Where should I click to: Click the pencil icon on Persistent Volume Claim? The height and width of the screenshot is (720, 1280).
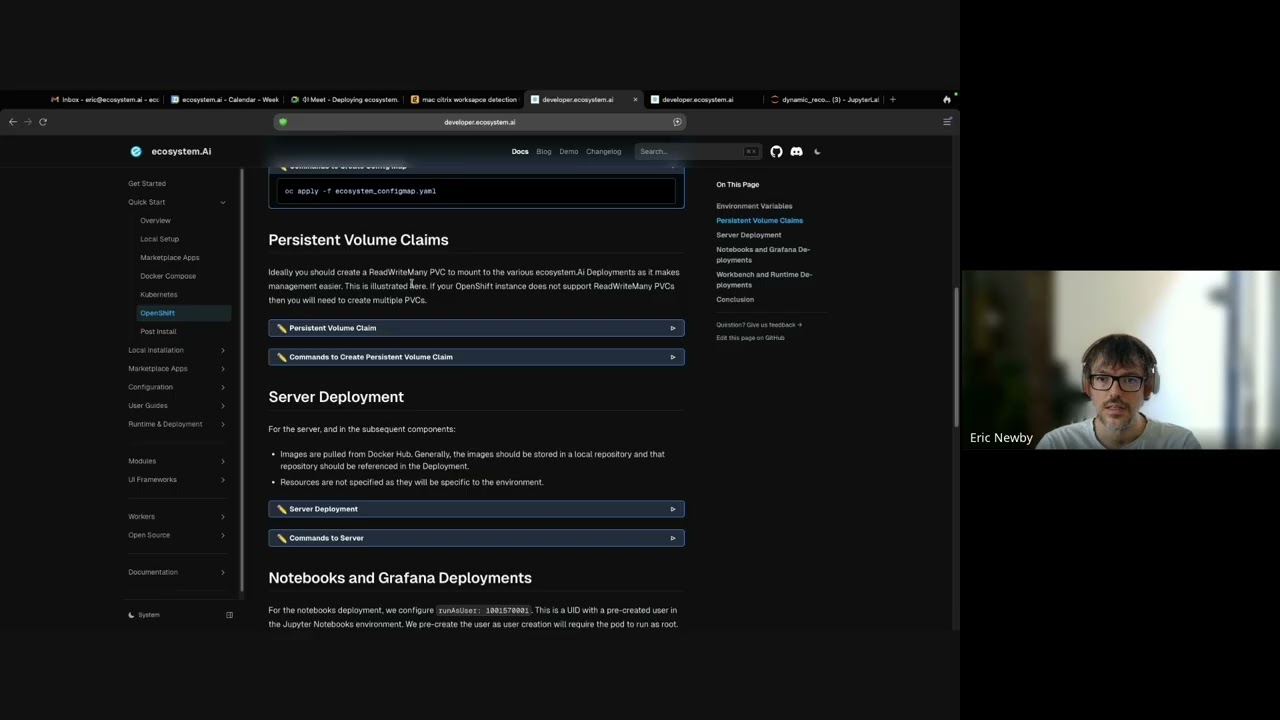[282, 328]
